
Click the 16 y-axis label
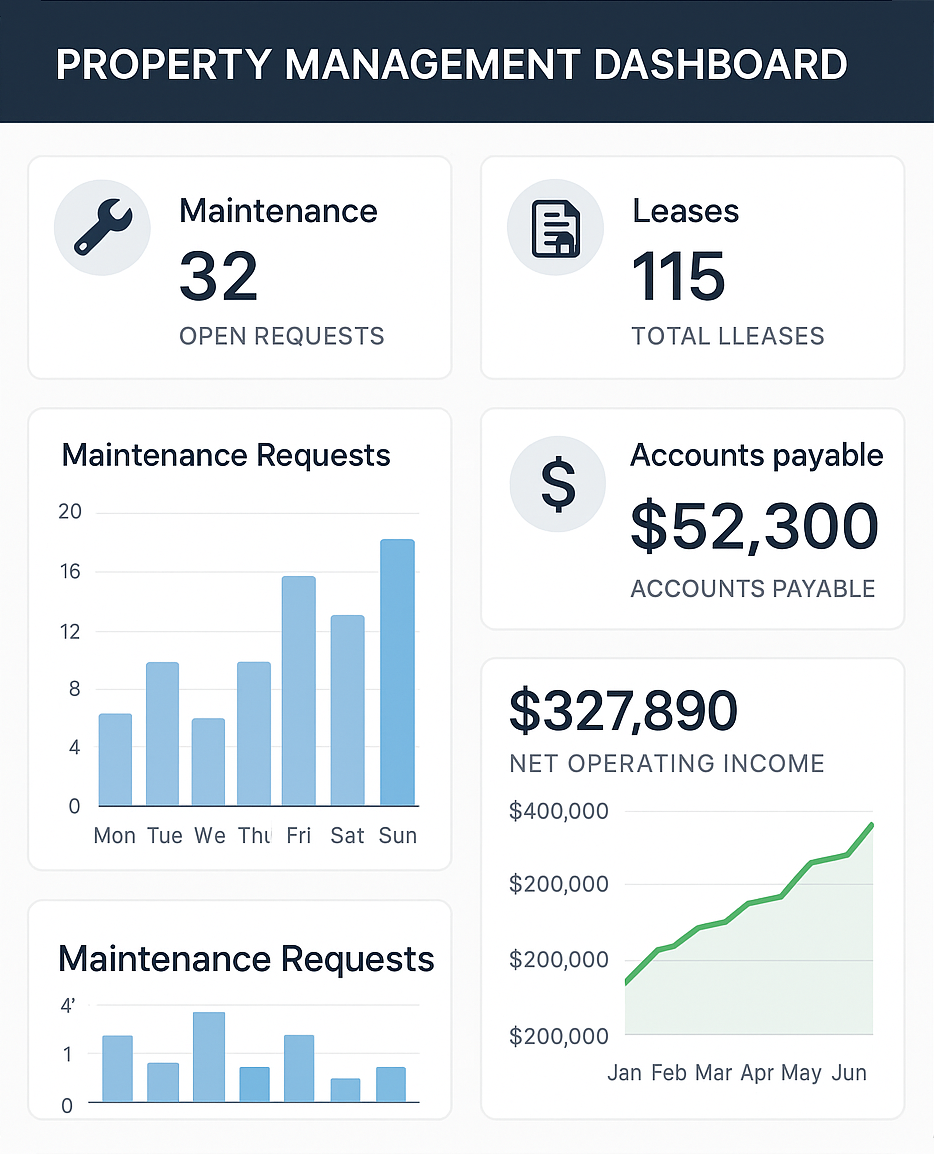point(70,572)
